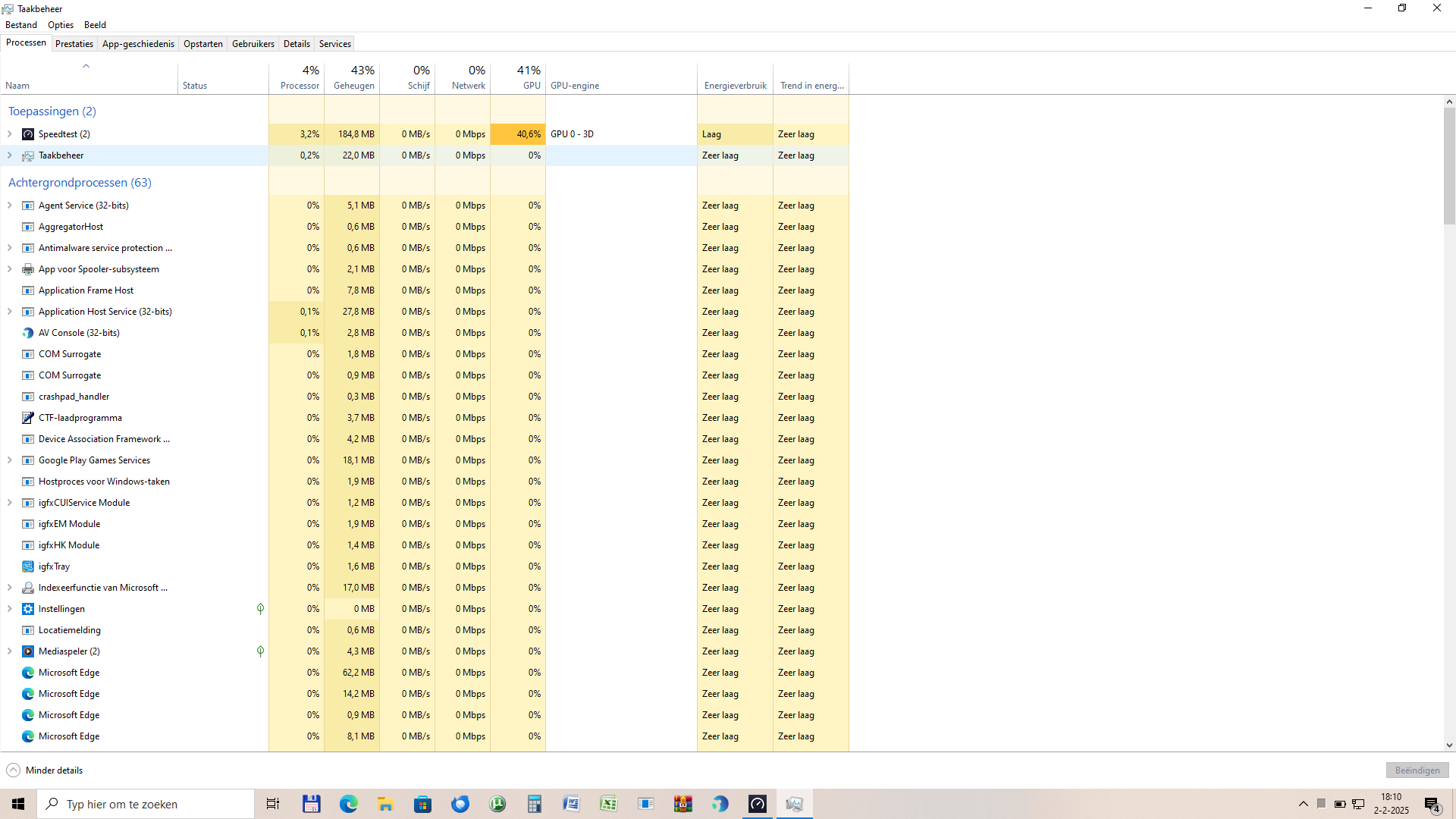Viewport: 1456px width, 819px height.
Task: Select the Locatiemelding process row
Action: (425, 630)
